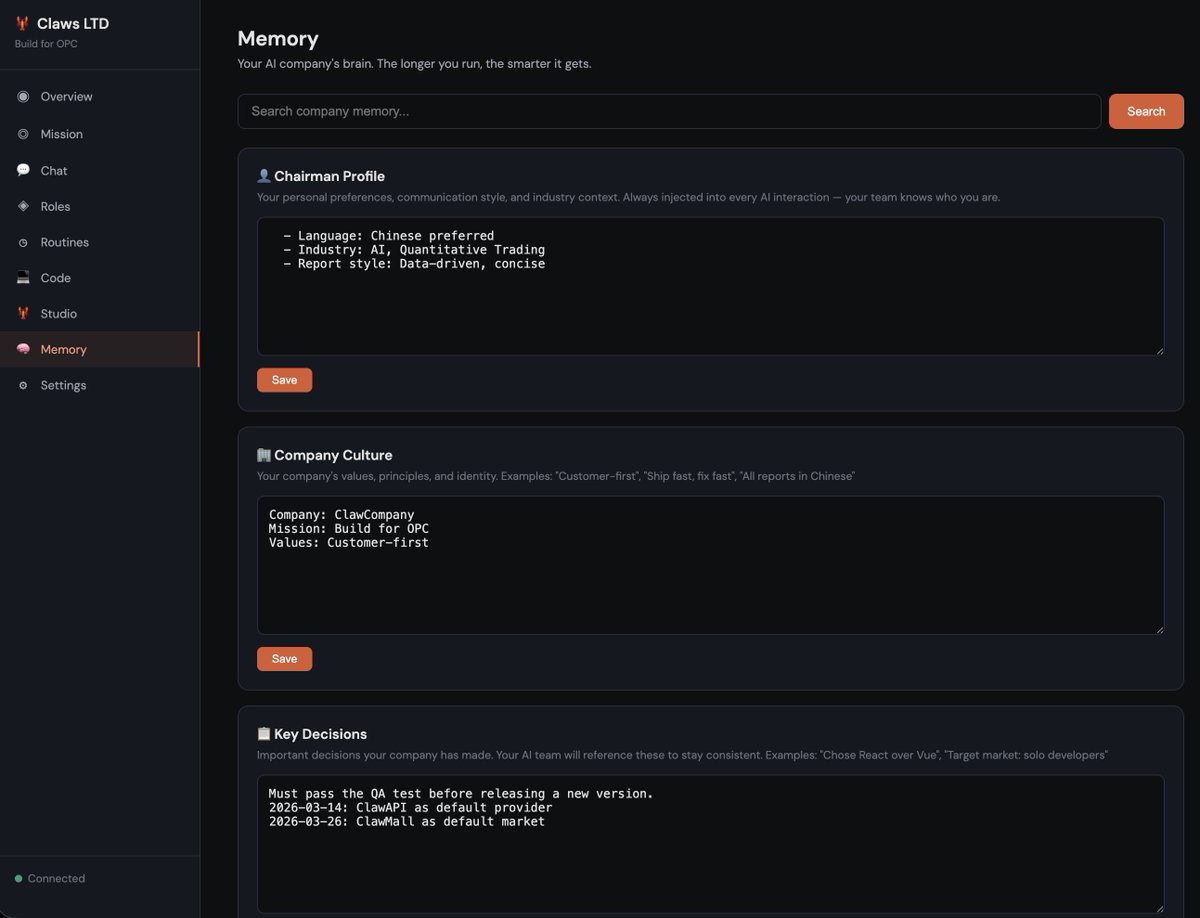Viewport: 1200px width, 918px height.
Task: Save the Chairman Profile
Action: (284, 380)
